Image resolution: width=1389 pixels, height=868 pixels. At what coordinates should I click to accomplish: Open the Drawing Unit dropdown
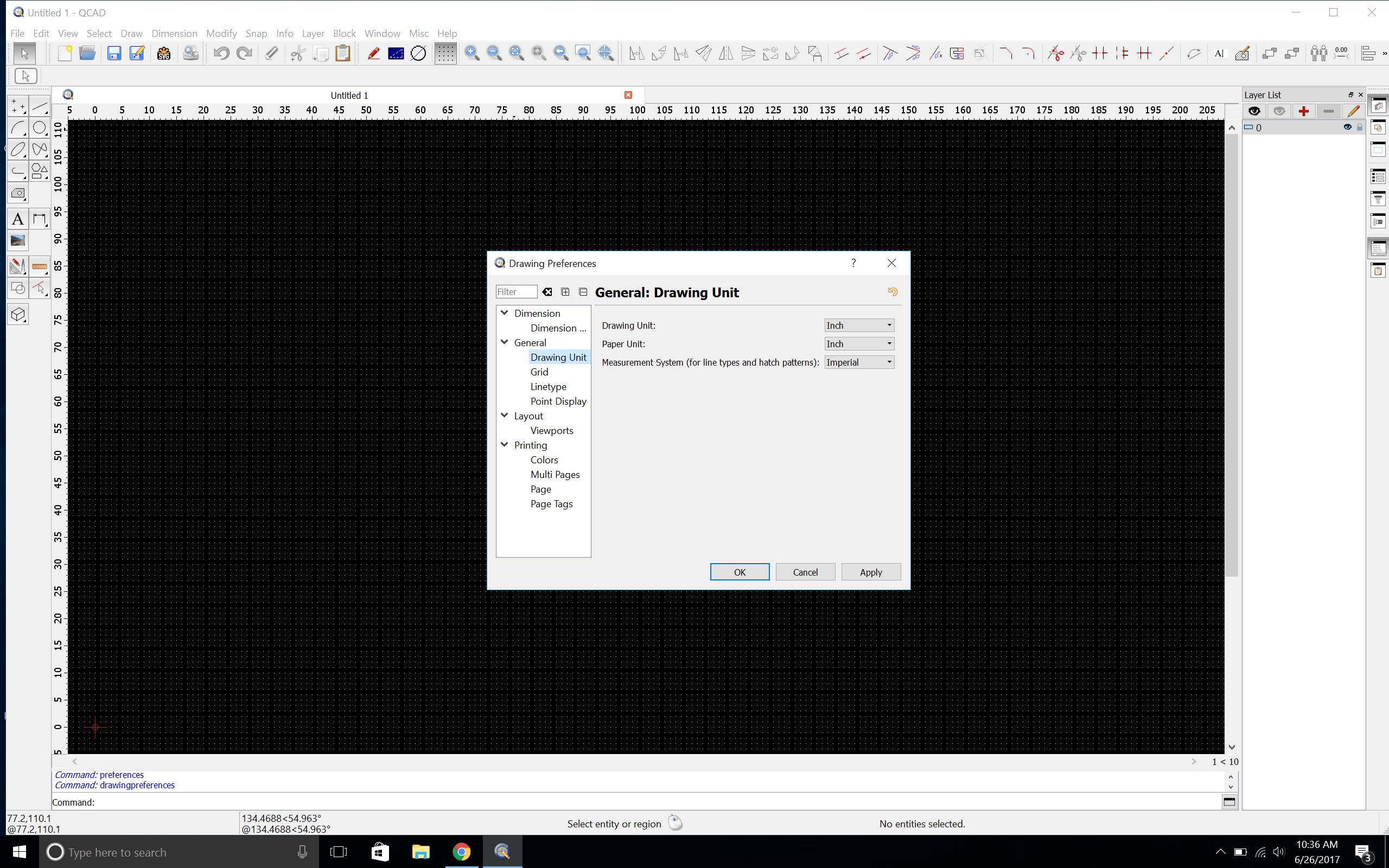click(859, 325)
